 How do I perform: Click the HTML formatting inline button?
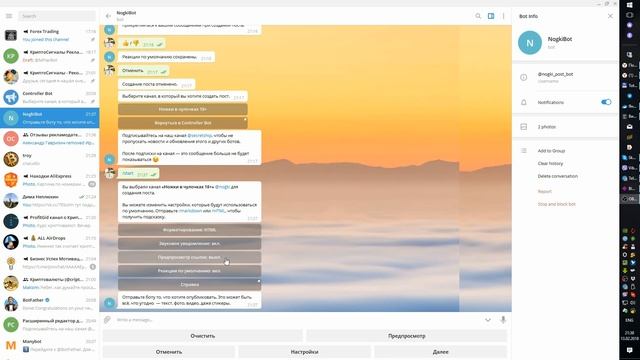pos(189,230)
